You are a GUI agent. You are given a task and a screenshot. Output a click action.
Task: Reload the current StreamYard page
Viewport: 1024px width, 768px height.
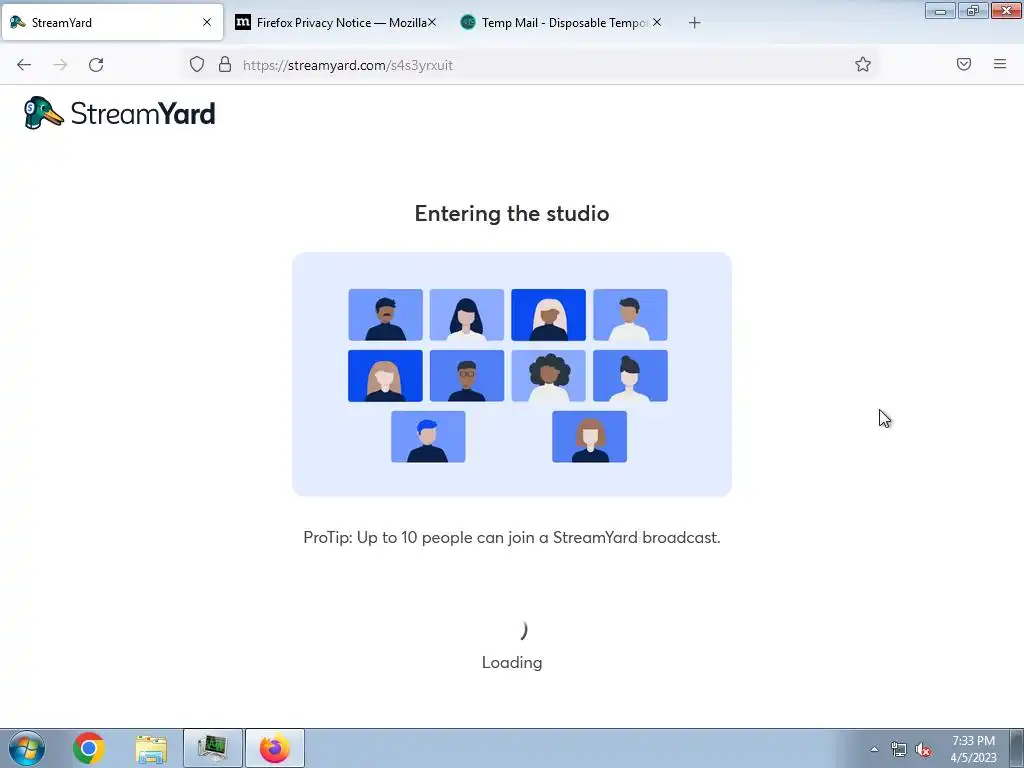pyautogui.click(x=96, y=65)
